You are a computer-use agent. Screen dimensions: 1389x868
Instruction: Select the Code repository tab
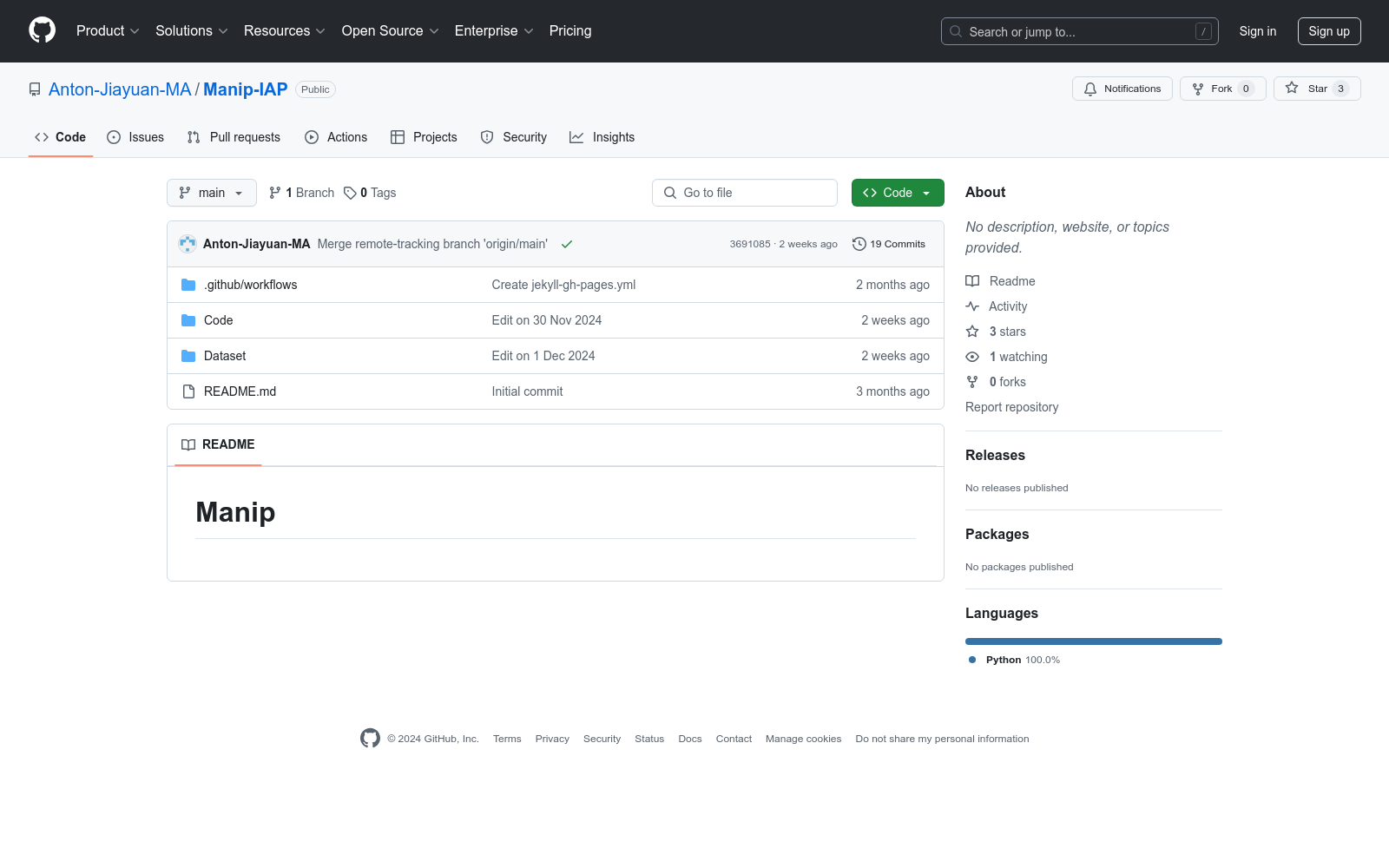pyautogui.click(x=61, y=137)
